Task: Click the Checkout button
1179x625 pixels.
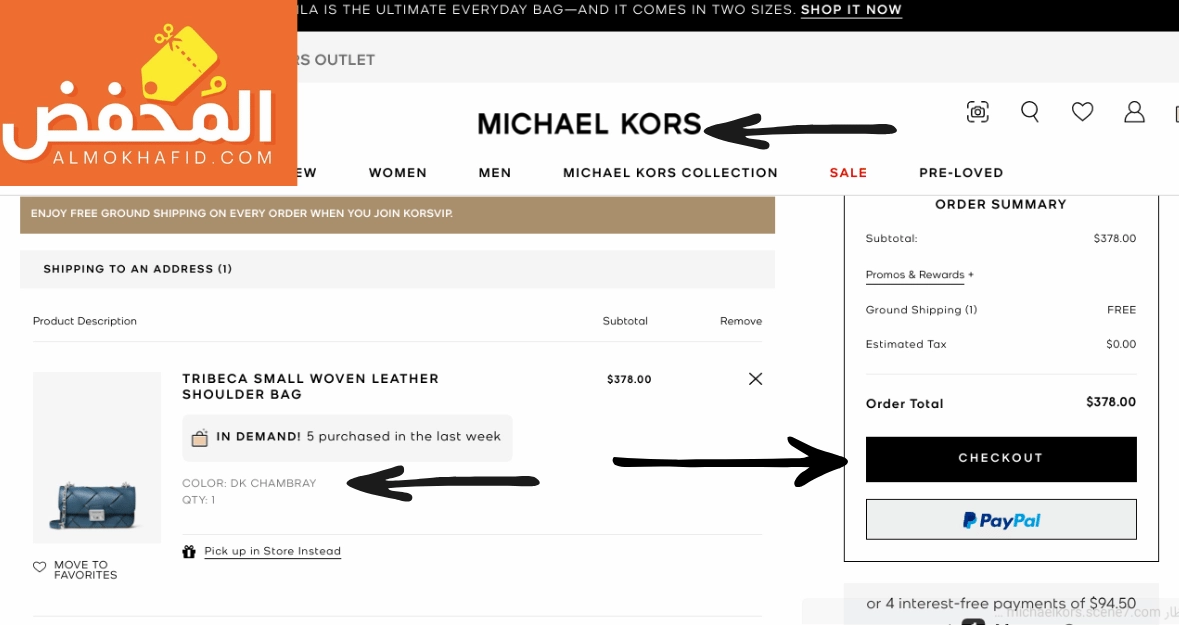Action: click(x=1001, y=459)
